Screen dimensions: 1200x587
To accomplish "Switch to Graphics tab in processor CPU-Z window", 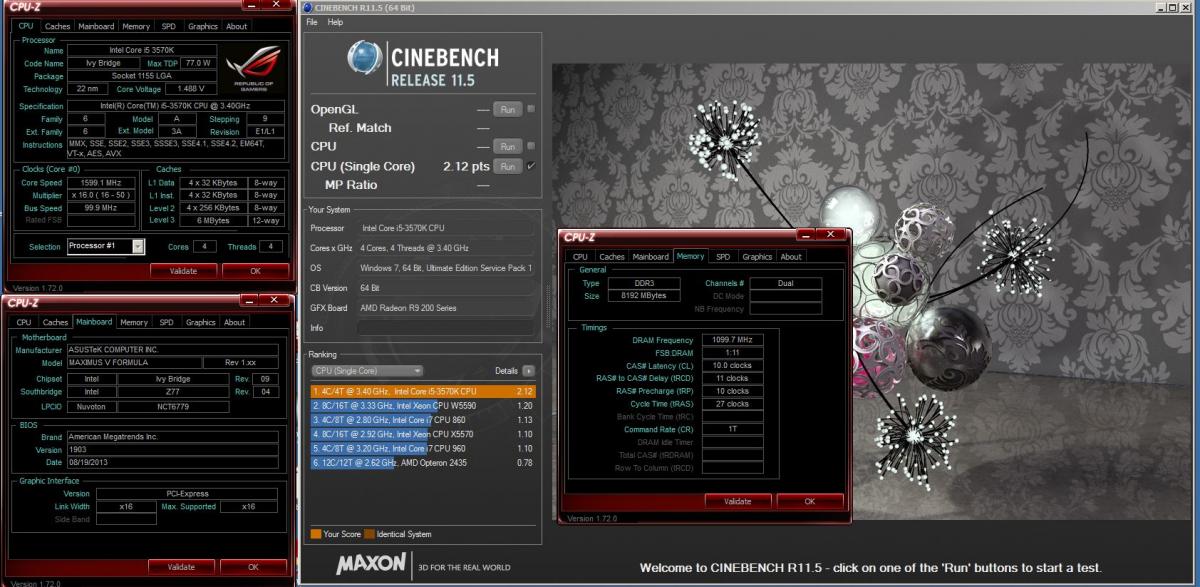I will pyautogui.click(x=202, y=26).
